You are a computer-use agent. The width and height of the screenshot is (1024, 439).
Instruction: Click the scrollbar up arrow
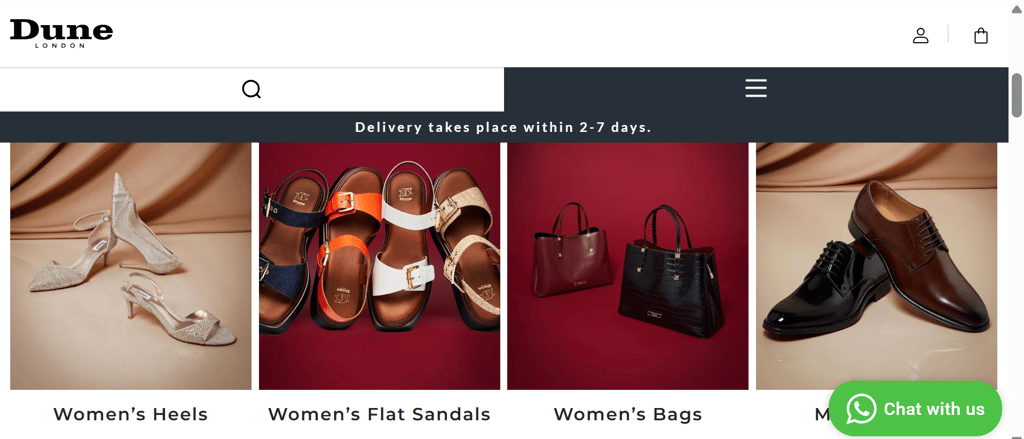tap(1017, 7)
